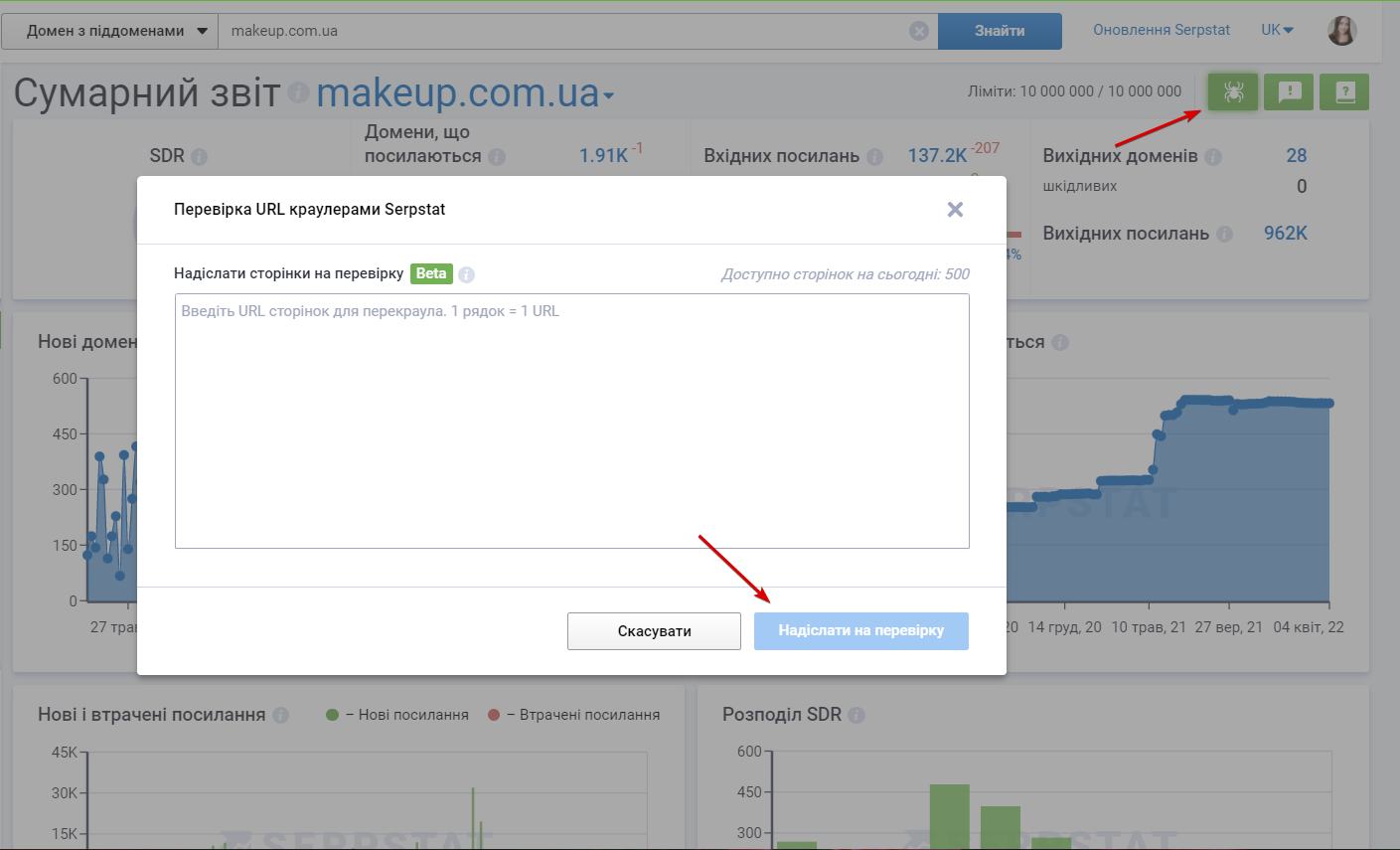Click info icon next to Розподіл SDR
Image resolution: width=1400 pixels, height=850 pixels.
click(x=856, y=715)
